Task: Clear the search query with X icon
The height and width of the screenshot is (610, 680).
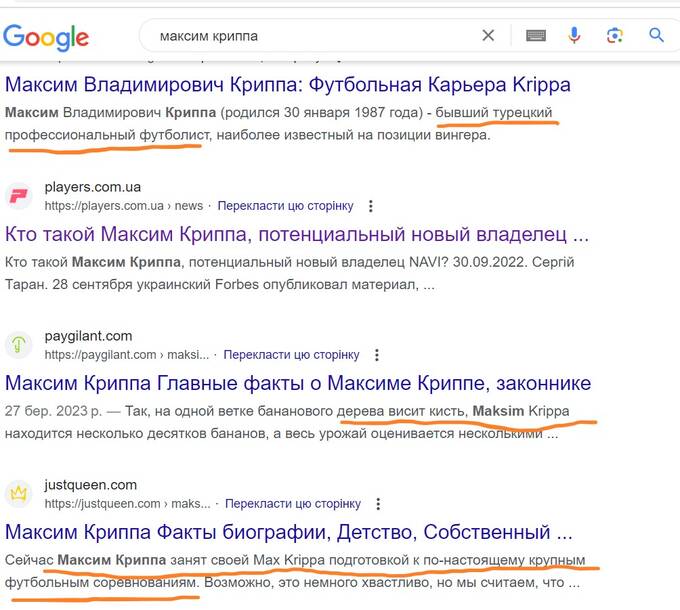Action: 488,36
